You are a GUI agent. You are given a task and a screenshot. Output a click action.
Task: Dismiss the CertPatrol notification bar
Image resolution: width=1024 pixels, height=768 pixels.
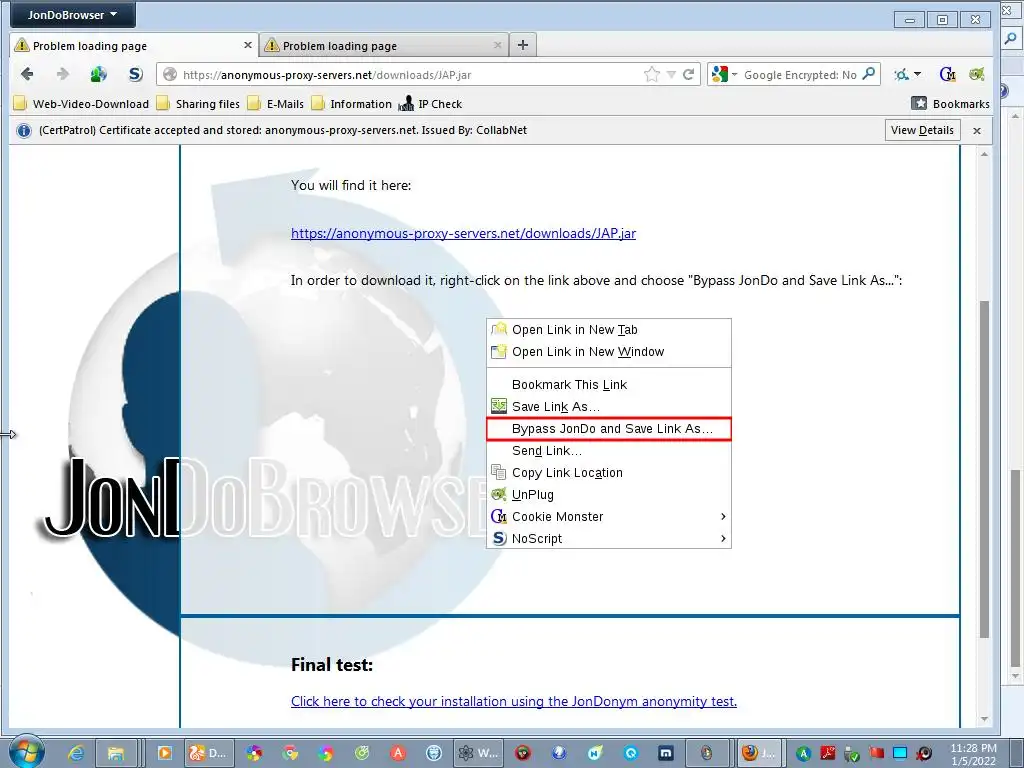point(977,131)
